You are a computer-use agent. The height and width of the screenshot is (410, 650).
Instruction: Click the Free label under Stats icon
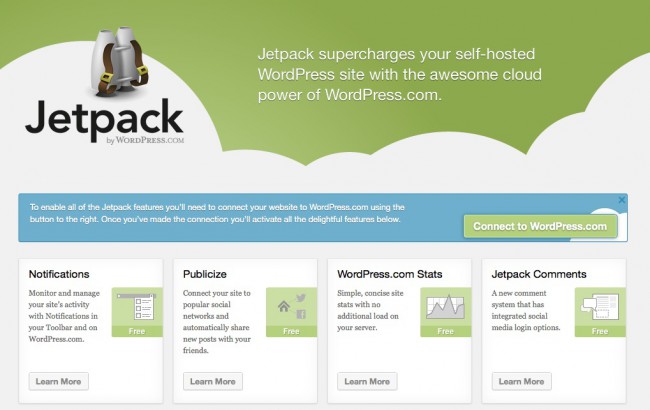pos(445,330)
